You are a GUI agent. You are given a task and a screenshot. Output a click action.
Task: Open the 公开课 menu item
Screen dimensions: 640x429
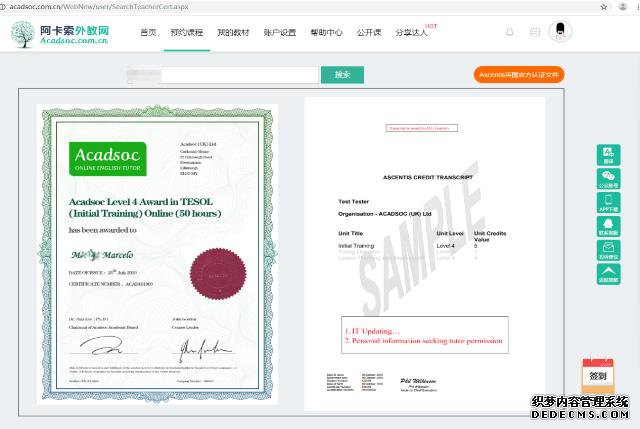coord(369,32)
